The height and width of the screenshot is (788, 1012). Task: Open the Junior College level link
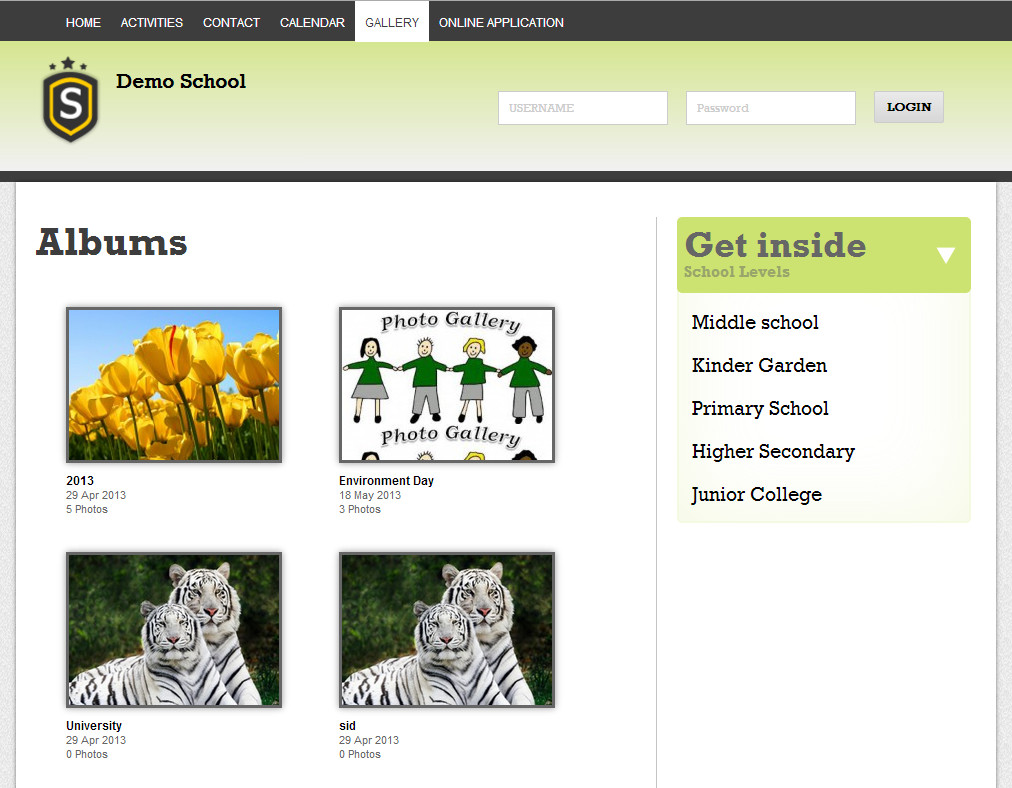coord(756,495)
